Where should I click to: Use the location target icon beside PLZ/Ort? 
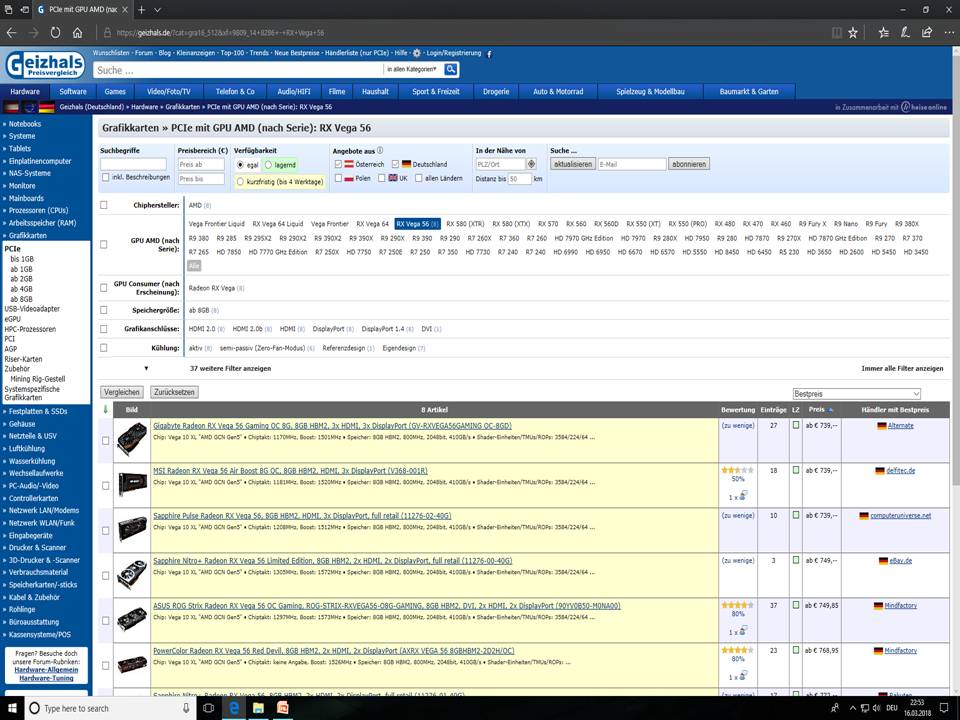(x=531, y=164)
